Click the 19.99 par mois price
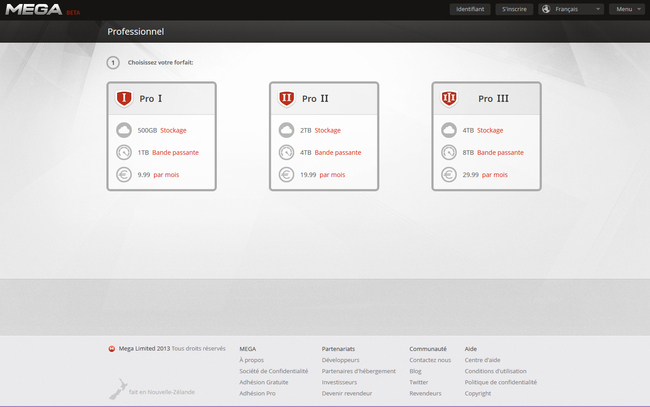Viewport: 650px width, 407px height. [x=323, y=175]
